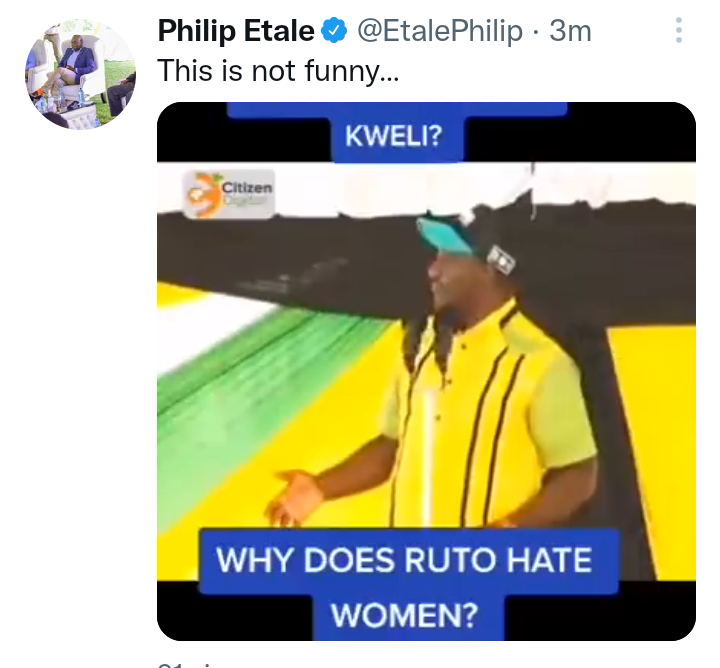The width and height of the screenshot is (720, 668).
Task: Click the Citizen Digital logo watermark
Action: pos(229,194)
